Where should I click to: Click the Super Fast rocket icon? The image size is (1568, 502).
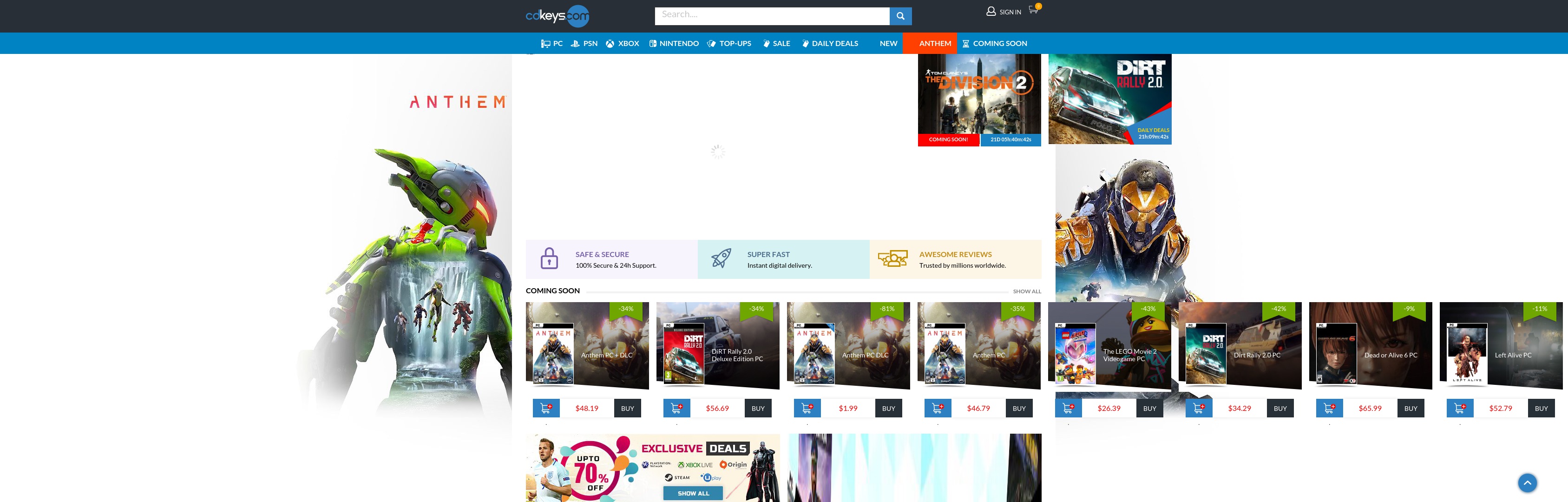pyautogui.click(x=722, y=258)
